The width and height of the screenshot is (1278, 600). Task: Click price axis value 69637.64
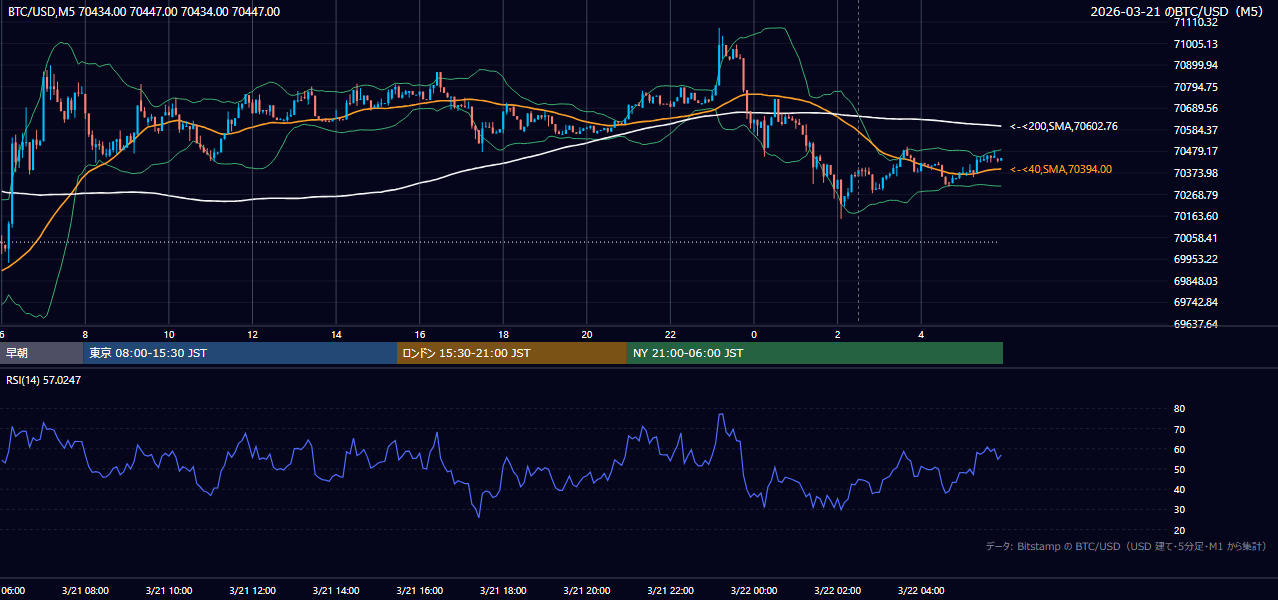(1195, 324)
